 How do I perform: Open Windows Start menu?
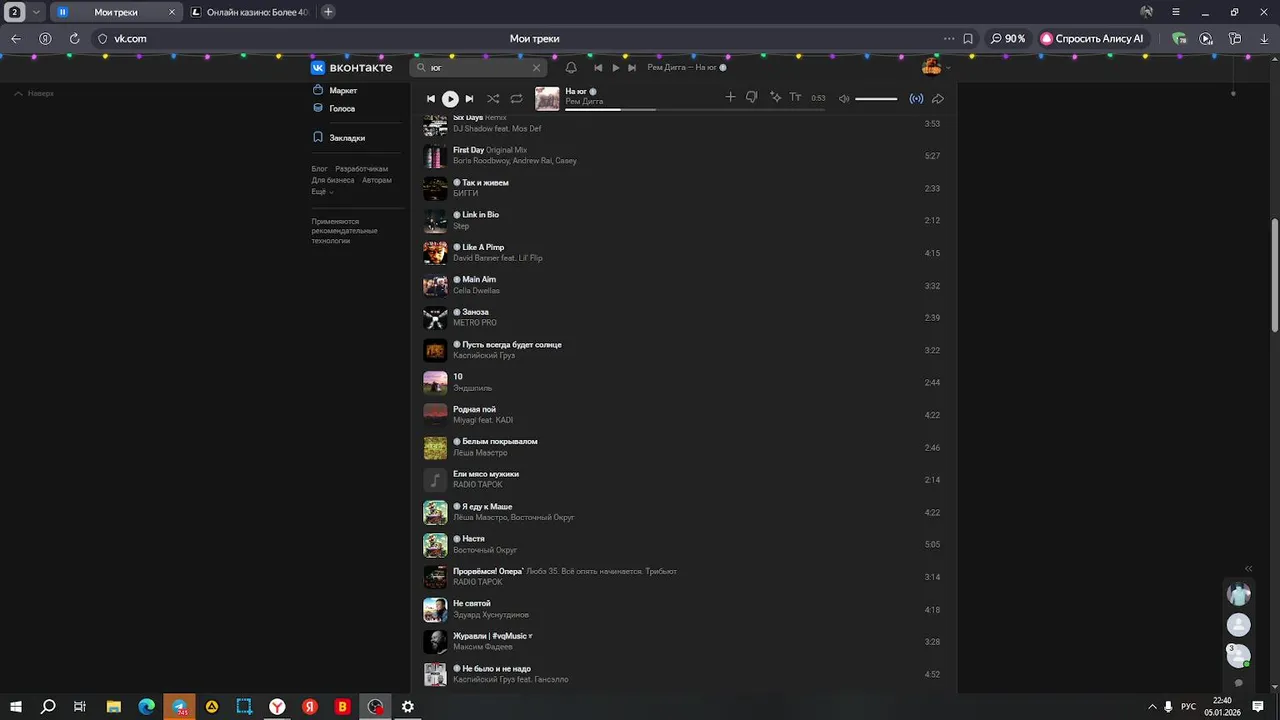tap(15, 706)
